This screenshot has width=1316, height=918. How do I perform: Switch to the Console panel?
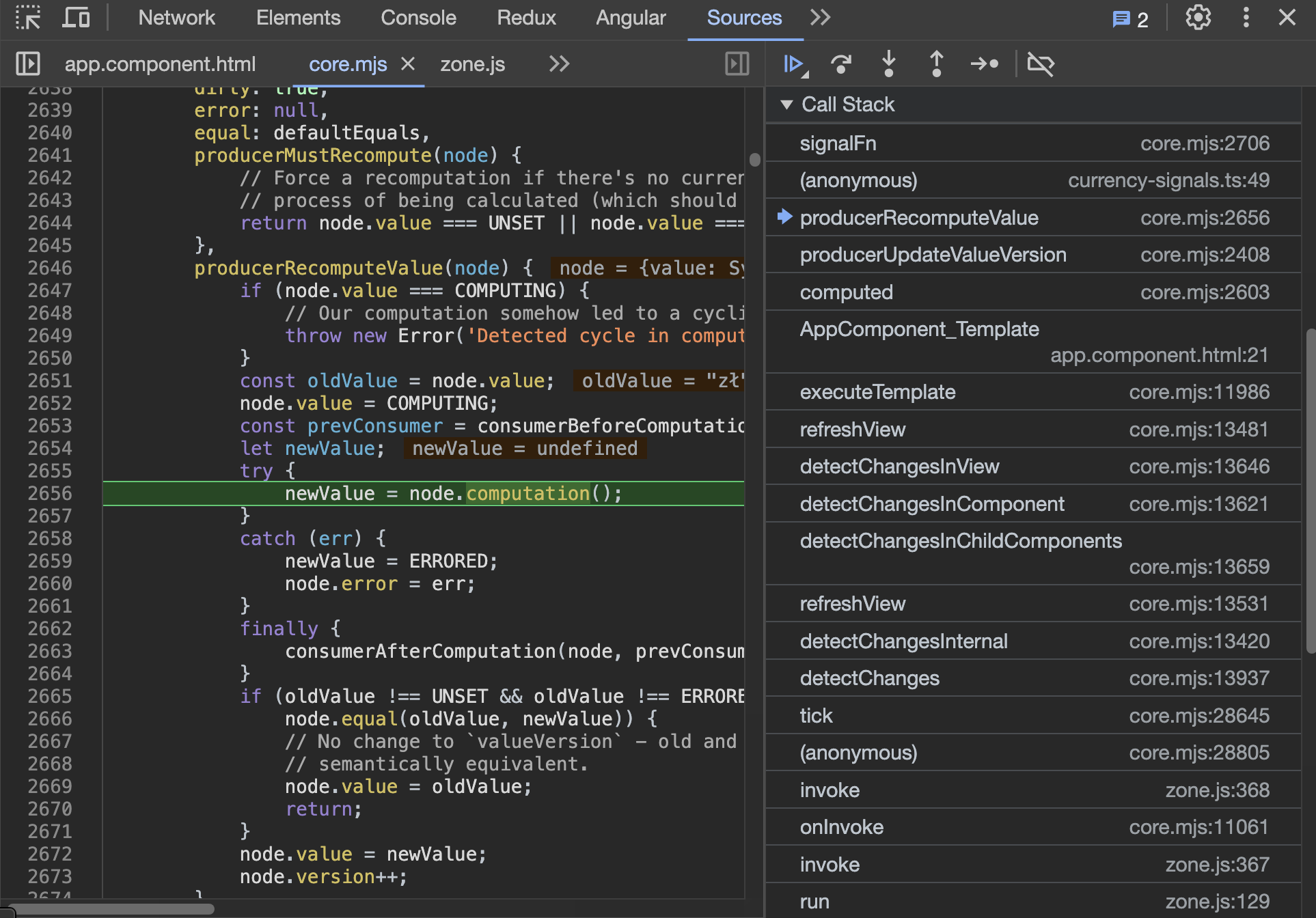tap(418, 18)
